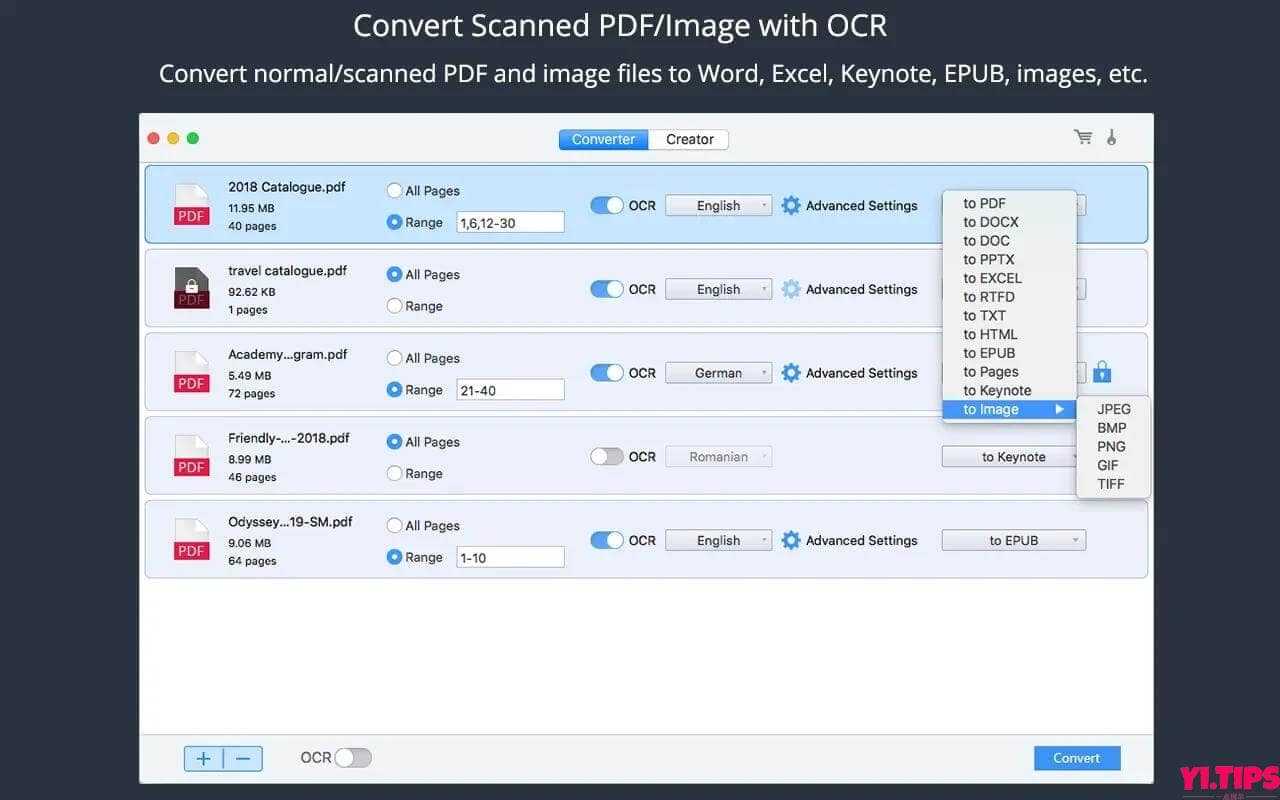Toggle the OCR switch at the bottom
Screen dimensions: 1280x800
[x=355, y=758]
